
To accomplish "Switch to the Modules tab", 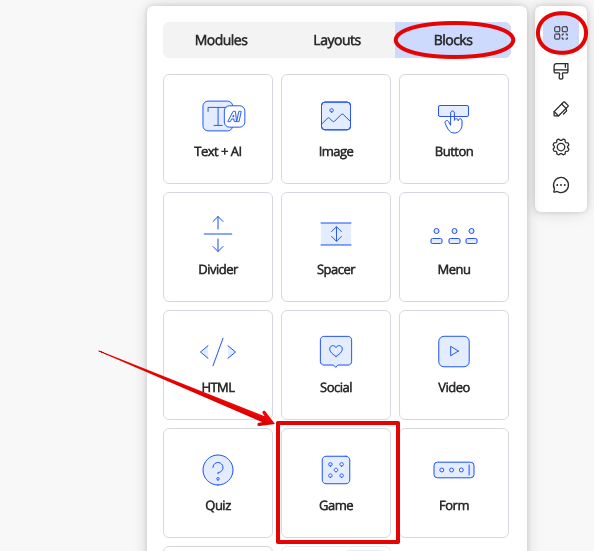I will click(x=221, y=40).
